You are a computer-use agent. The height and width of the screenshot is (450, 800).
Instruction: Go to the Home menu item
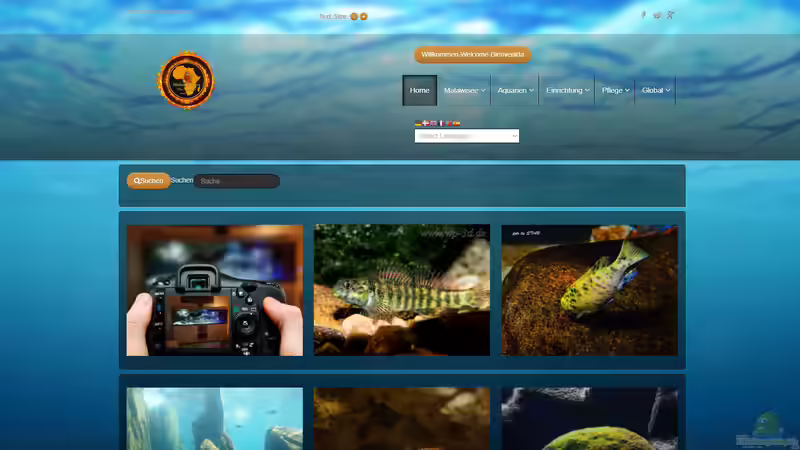(x=420, y=90)
